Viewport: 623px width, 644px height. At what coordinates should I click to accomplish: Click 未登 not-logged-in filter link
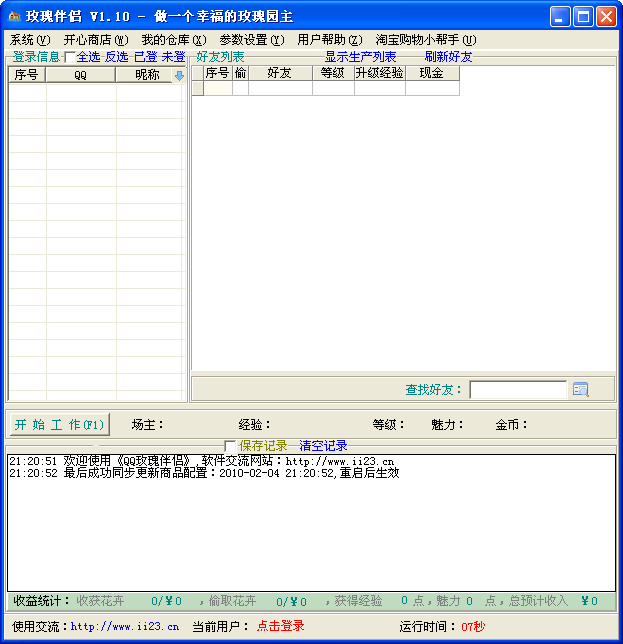click(174, 57)
